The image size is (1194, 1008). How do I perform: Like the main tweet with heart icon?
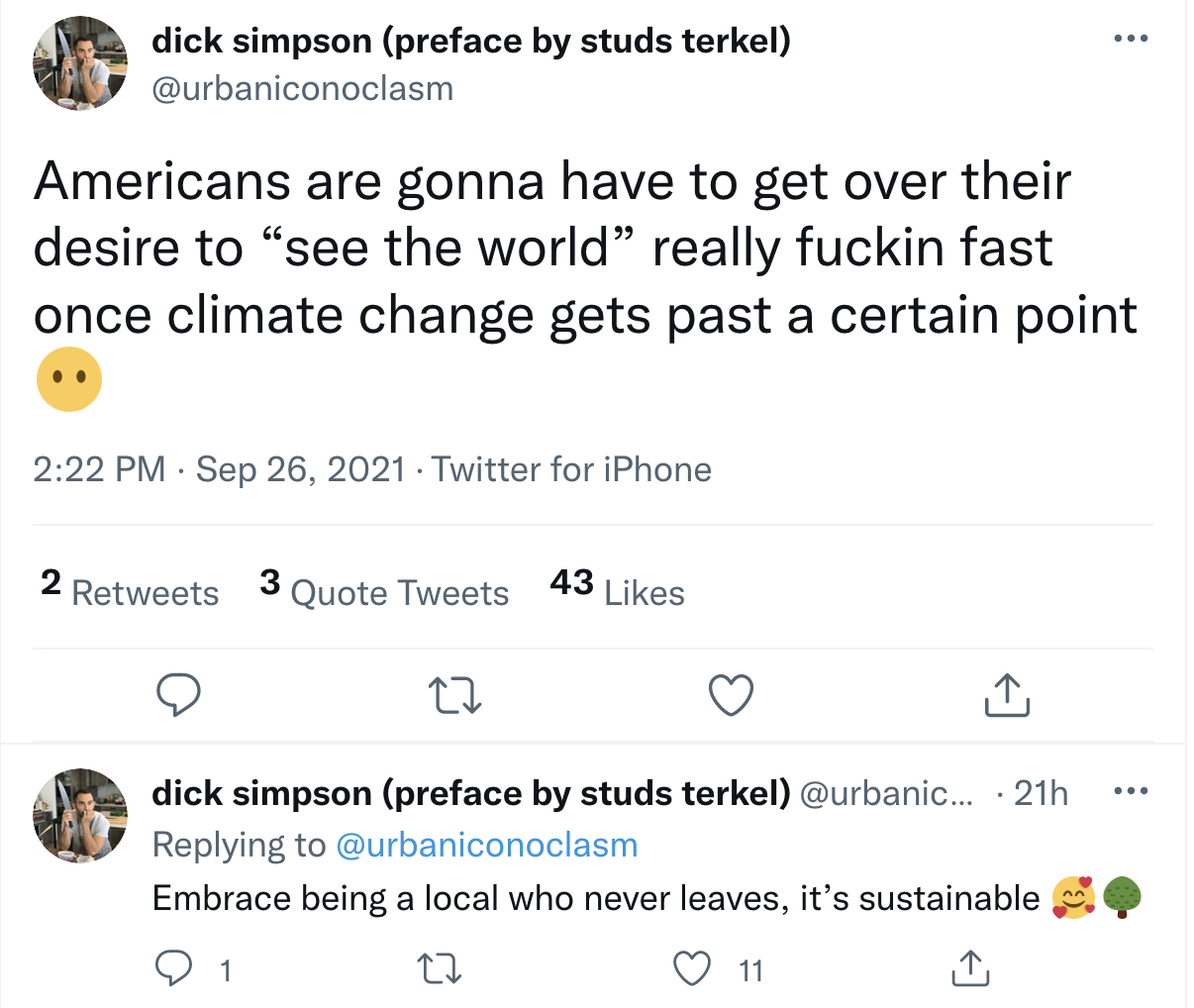[x=732, y=695]
